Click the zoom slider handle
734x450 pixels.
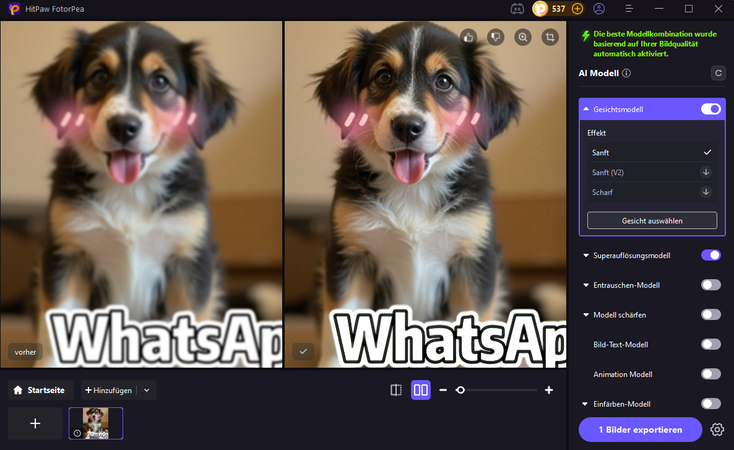pyautogui.click(x=460, y=390)
